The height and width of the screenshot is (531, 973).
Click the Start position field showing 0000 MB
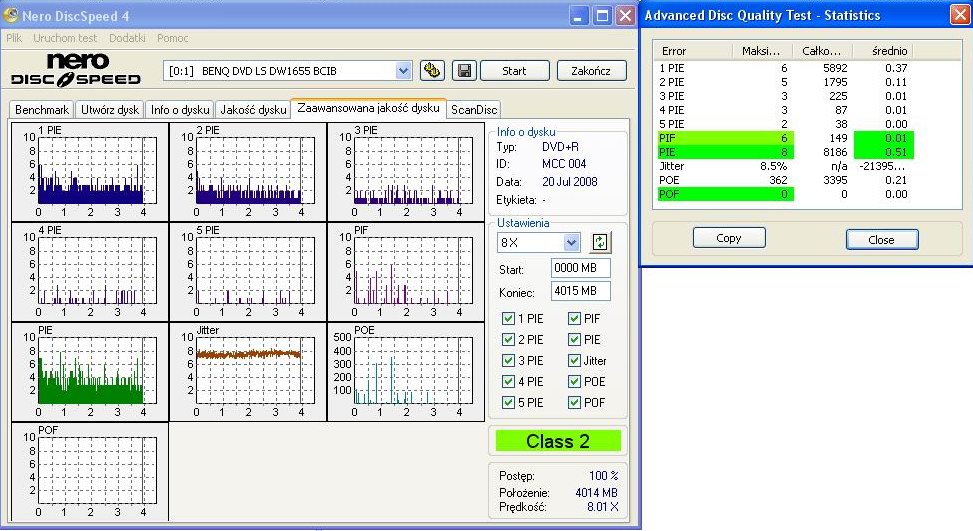point(580,268)
